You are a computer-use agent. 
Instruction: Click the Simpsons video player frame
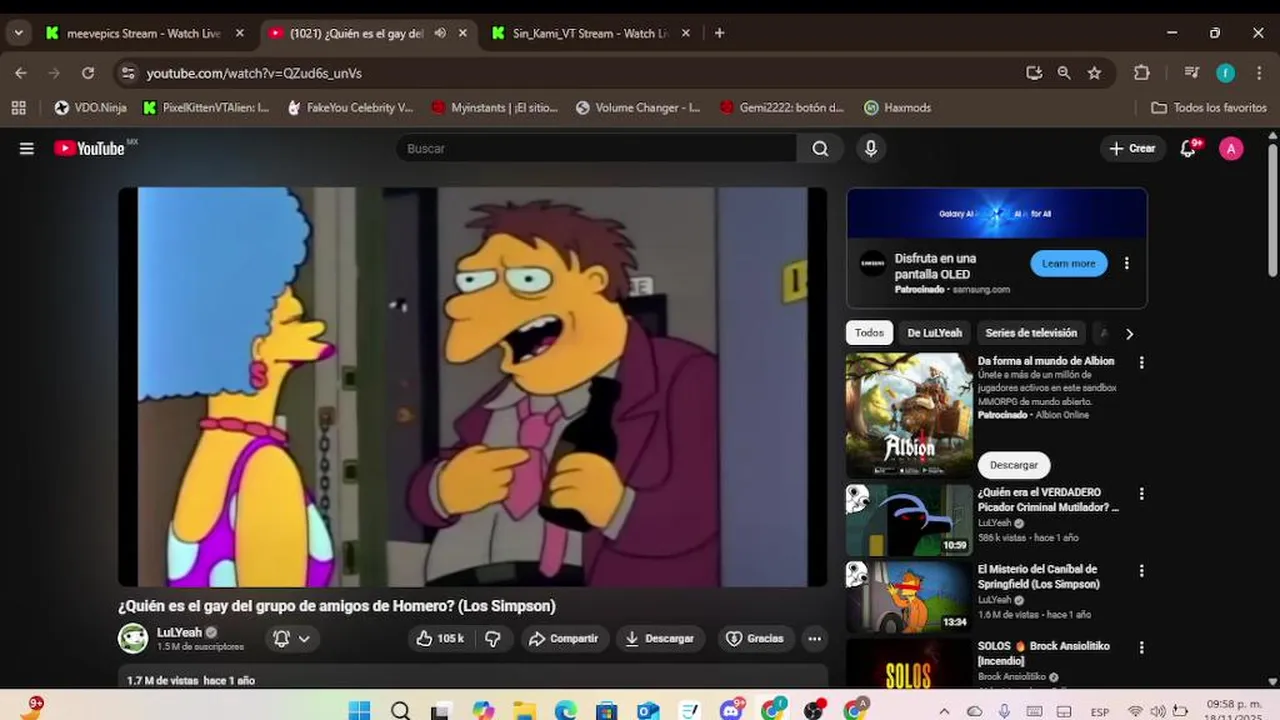coord(473,387)
